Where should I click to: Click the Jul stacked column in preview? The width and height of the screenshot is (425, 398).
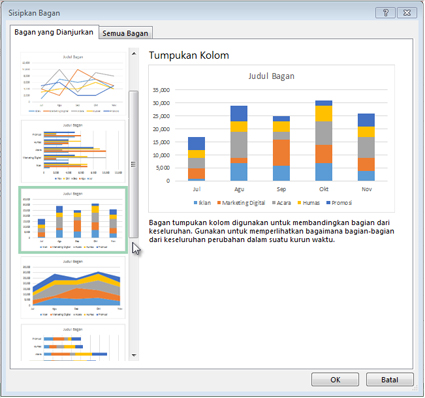[197, 159]
